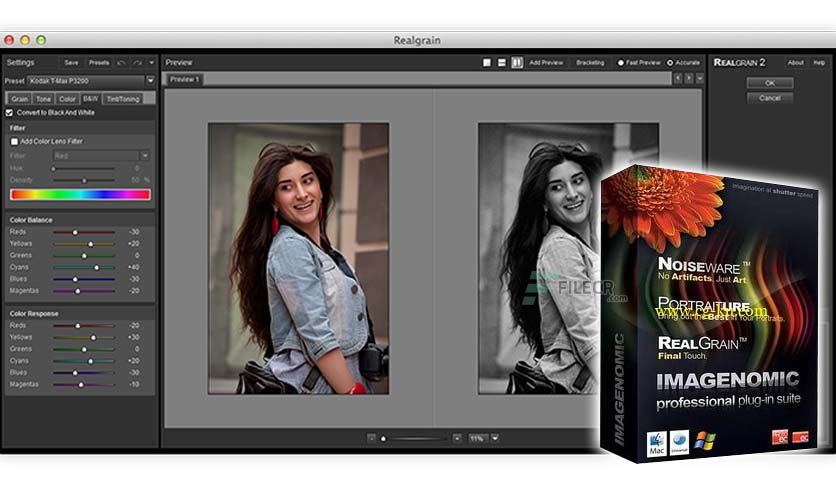Click the Density value 50
The width and height of the screenshot is (836, 484).
coord(135,180)
